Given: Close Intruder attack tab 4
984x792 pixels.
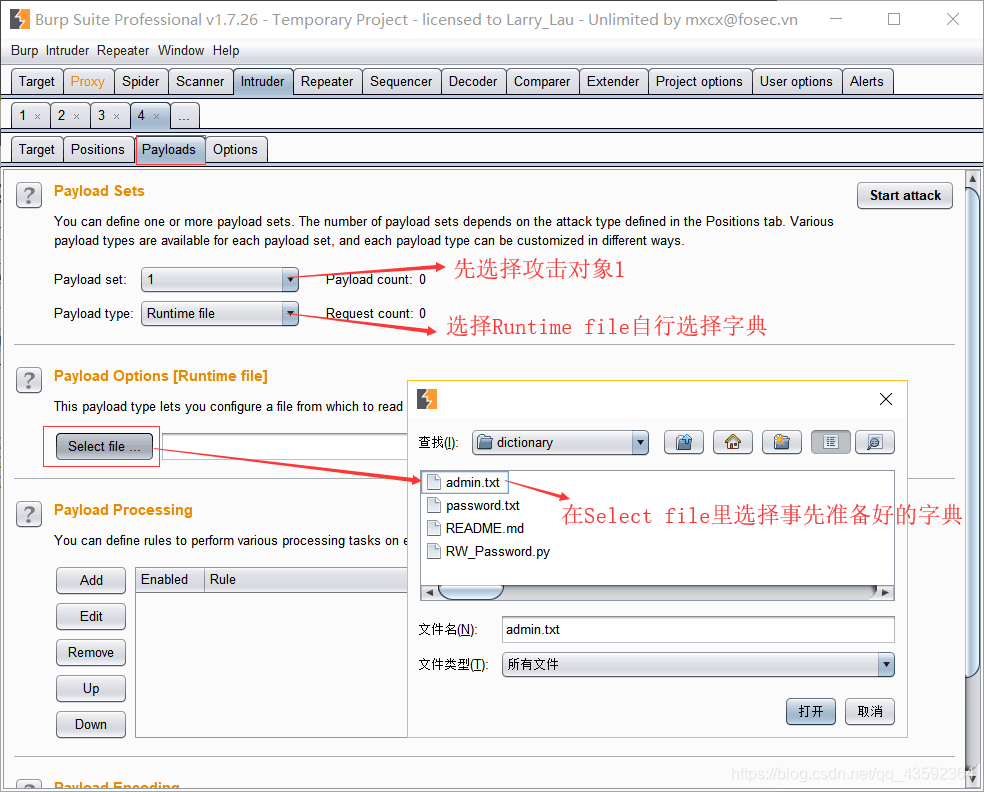Looking at the screenshot, I should (156, 117).
